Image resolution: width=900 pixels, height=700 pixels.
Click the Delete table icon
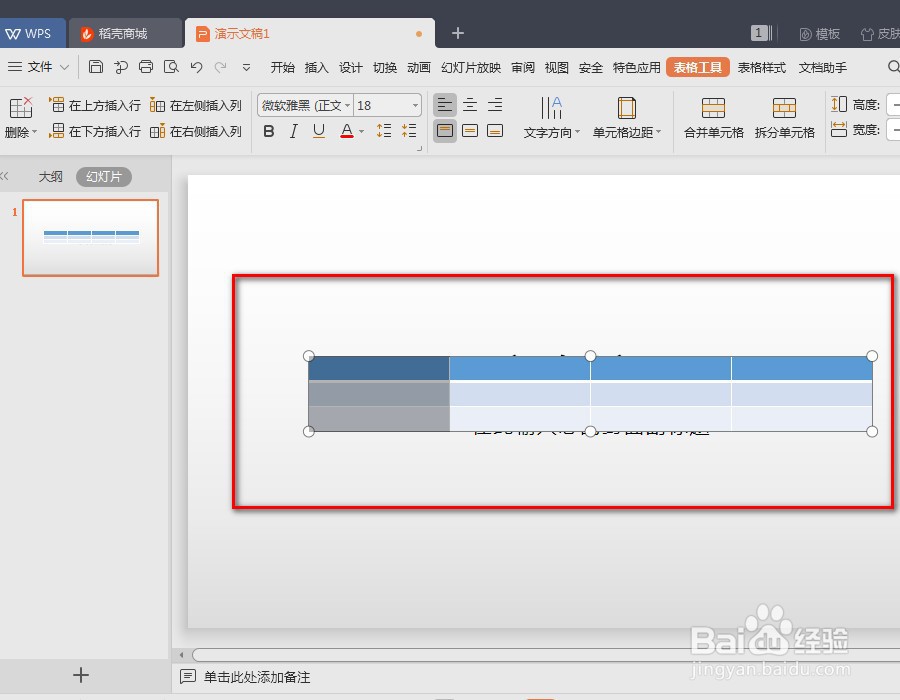[x=21, y=107]
